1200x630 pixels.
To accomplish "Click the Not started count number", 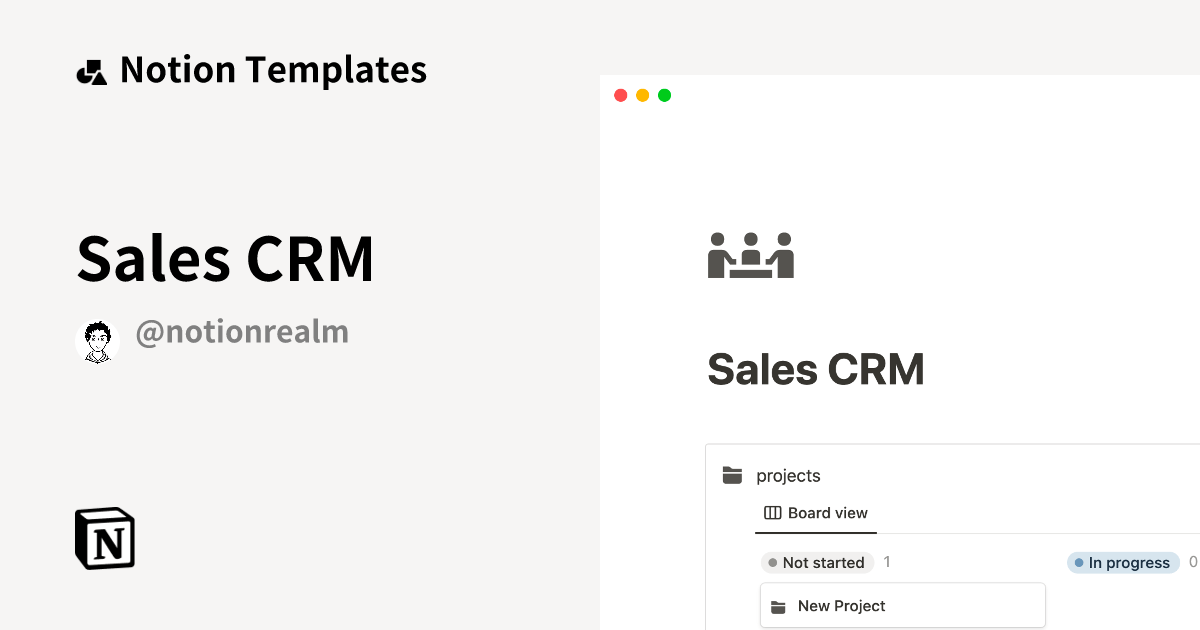I will point(887,562).
